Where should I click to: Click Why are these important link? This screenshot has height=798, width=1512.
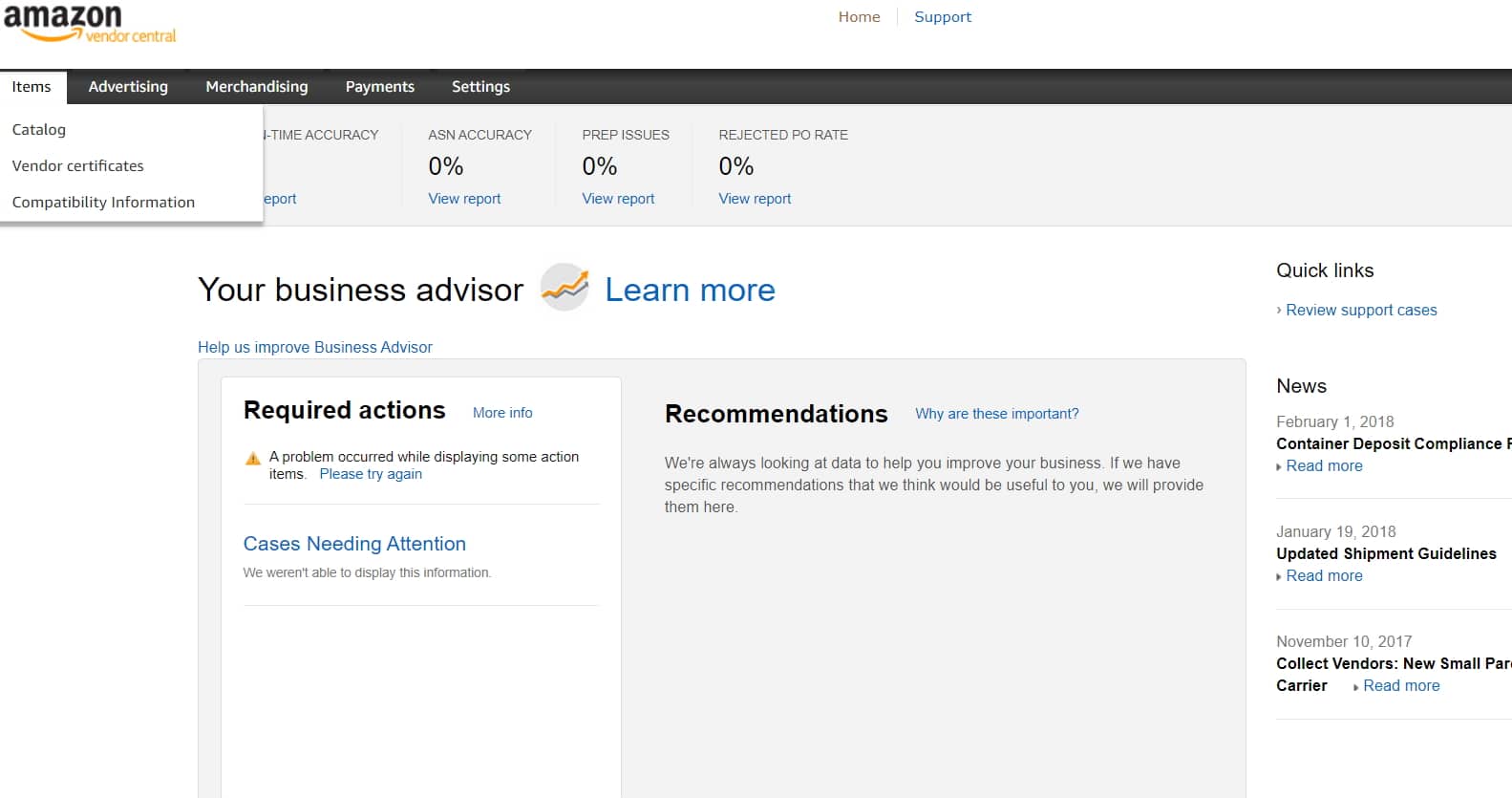pyautogui.click(x=996, y=414)
